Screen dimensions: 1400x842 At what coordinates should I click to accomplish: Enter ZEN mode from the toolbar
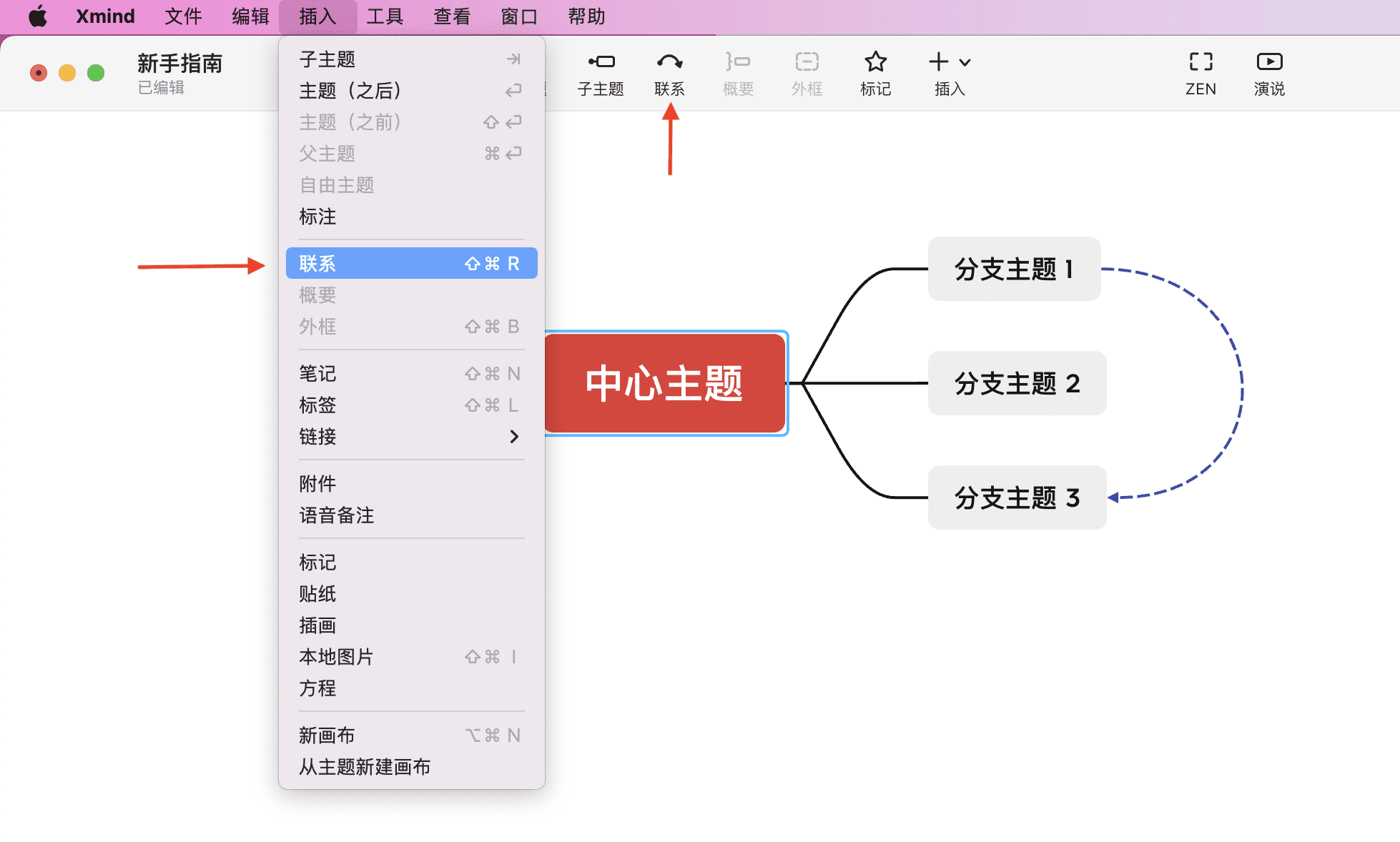click(1200, 72)
